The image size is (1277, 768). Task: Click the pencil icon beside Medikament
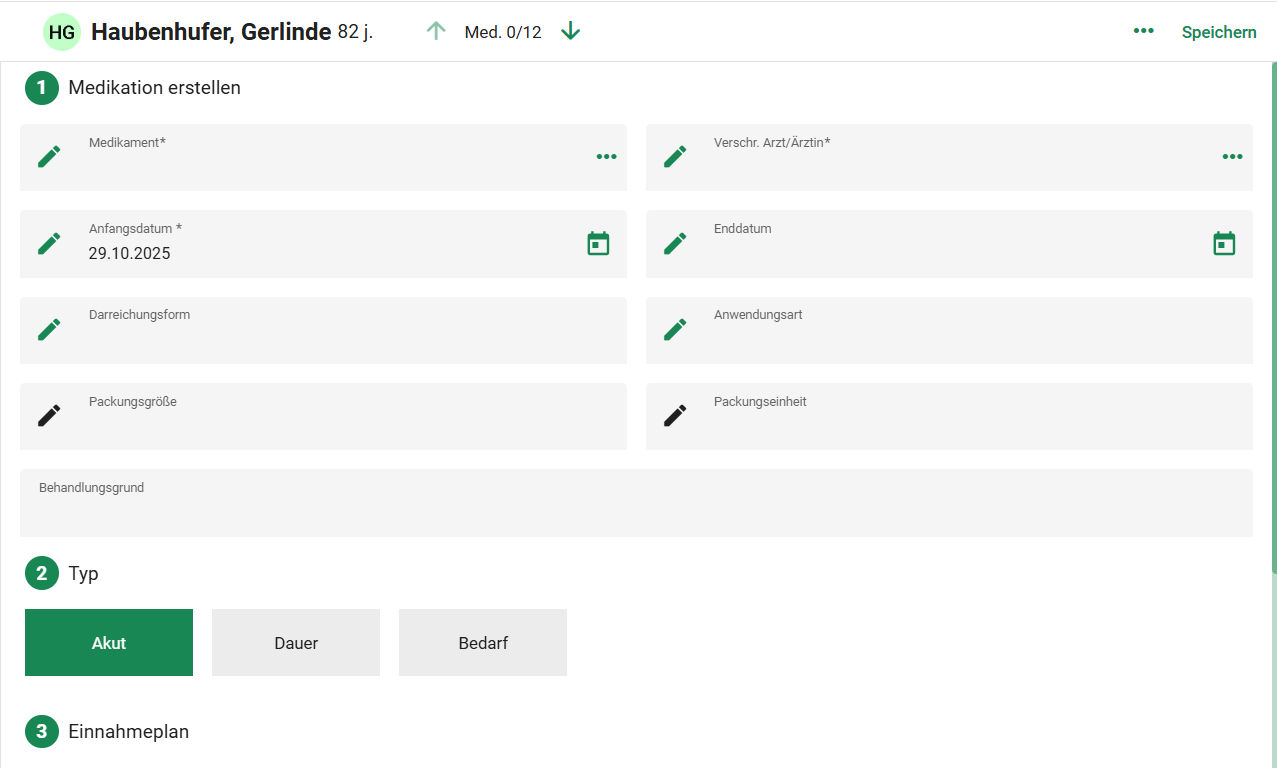click(49, 157)
